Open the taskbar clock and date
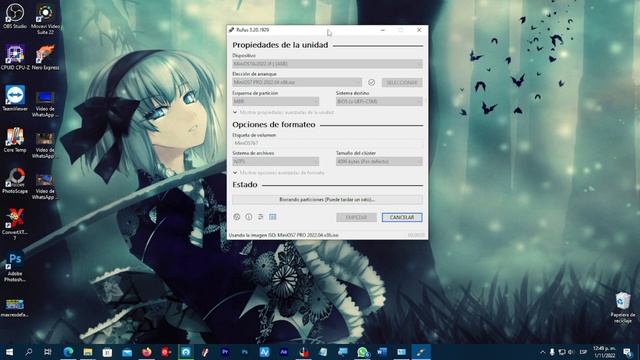Screen dimensions: 640x360 click(605, 352)
